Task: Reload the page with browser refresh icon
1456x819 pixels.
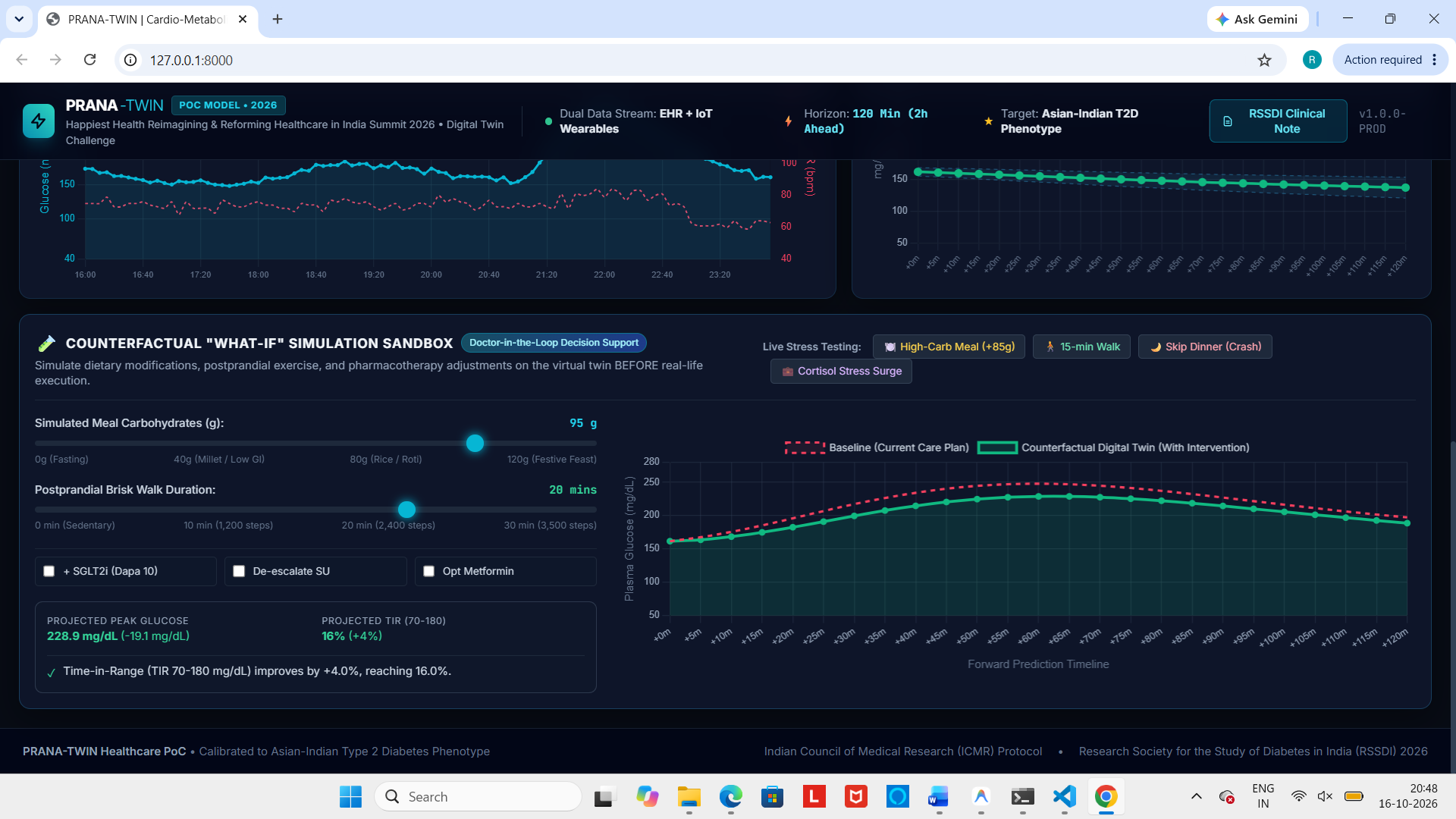Action: pos(89,60)
